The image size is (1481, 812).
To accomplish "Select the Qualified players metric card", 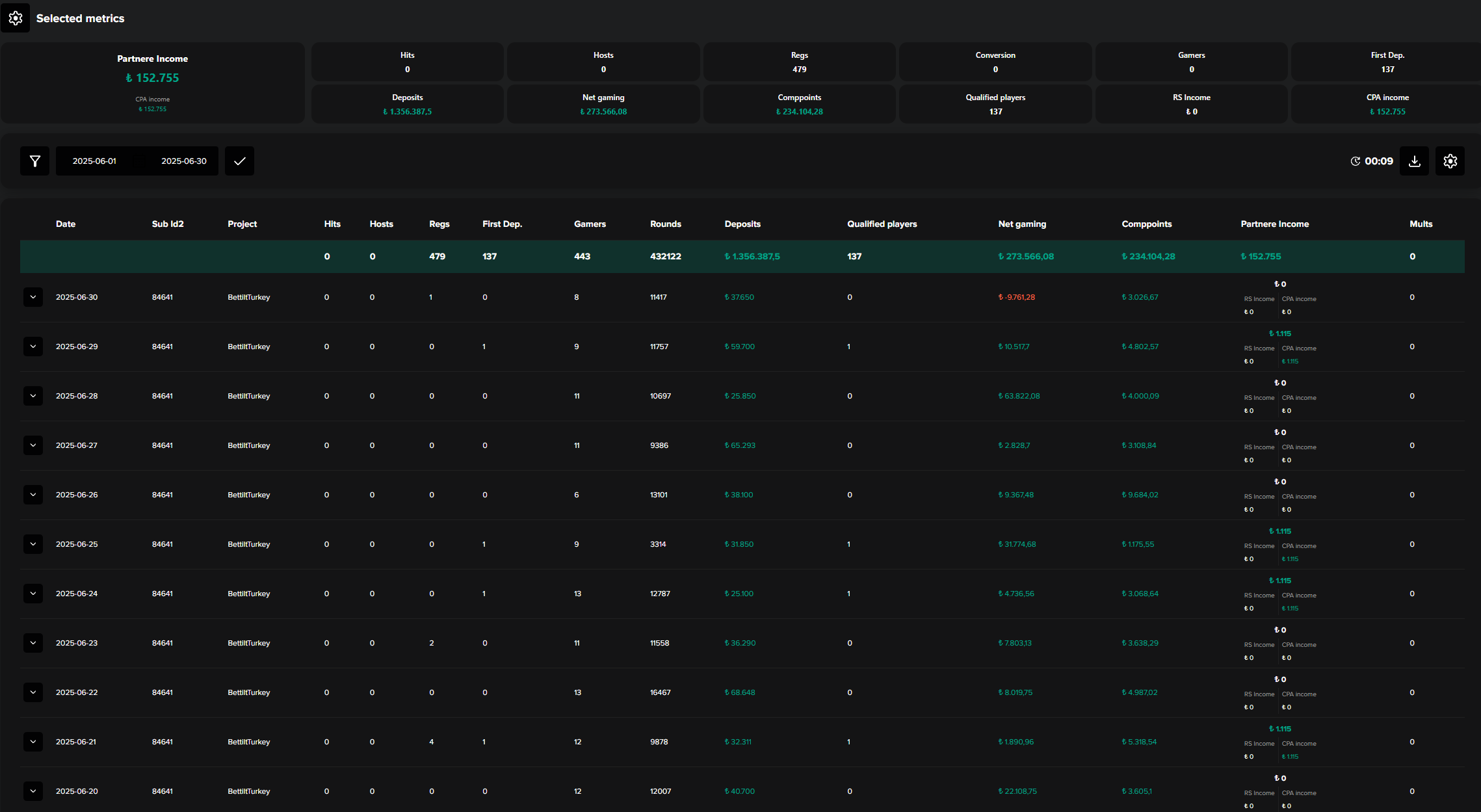I will [995, 104].
